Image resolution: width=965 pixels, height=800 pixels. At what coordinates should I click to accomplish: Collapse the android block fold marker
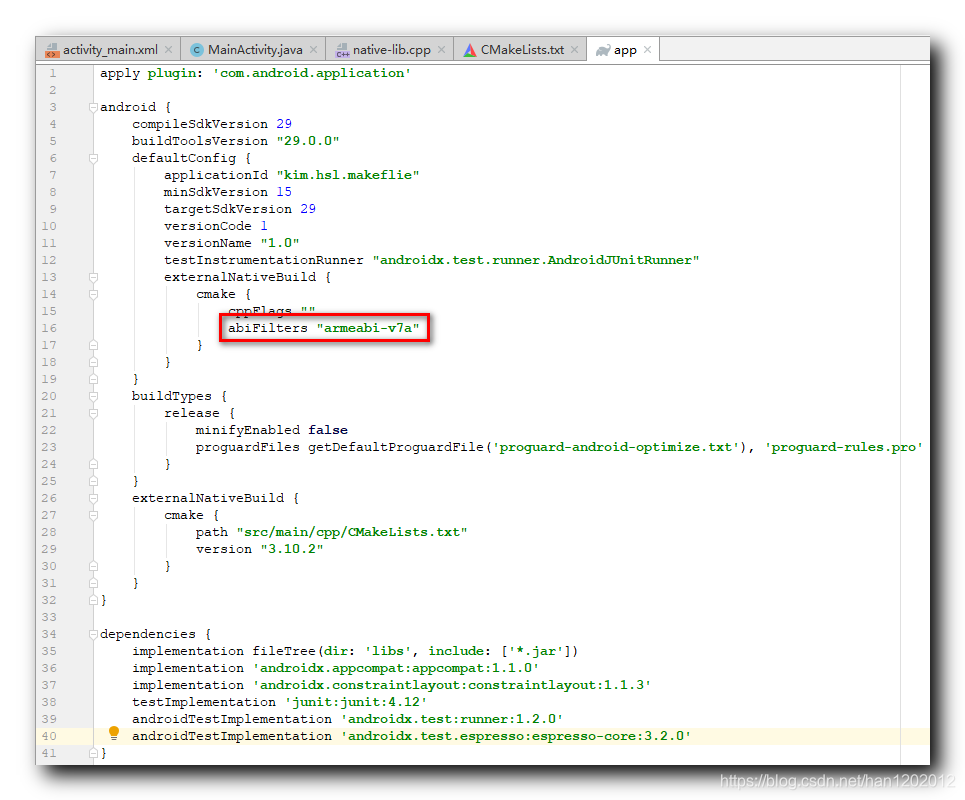tap(94, 107)
